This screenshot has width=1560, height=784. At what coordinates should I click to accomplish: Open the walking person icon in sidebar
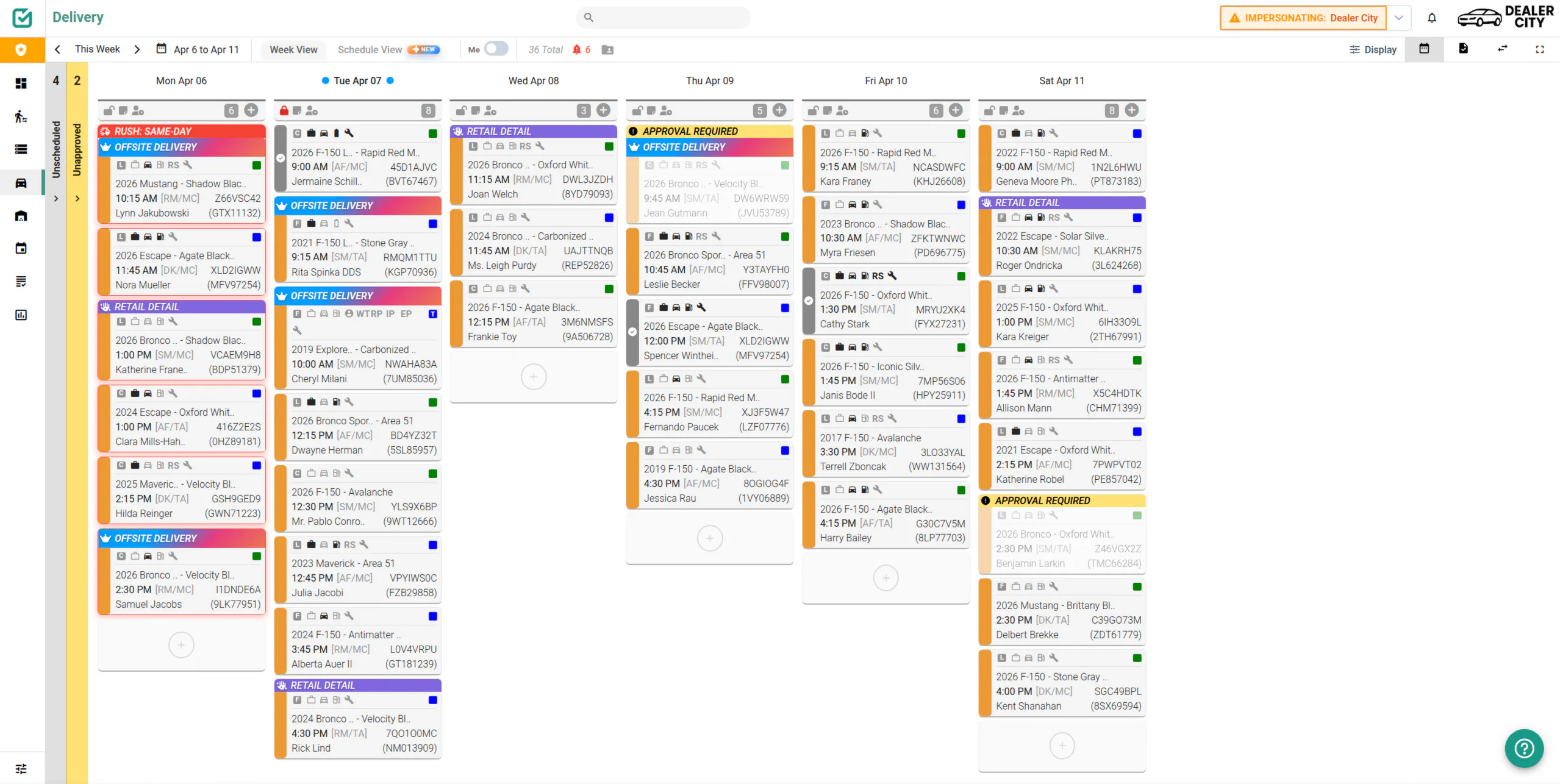point(21,116)
